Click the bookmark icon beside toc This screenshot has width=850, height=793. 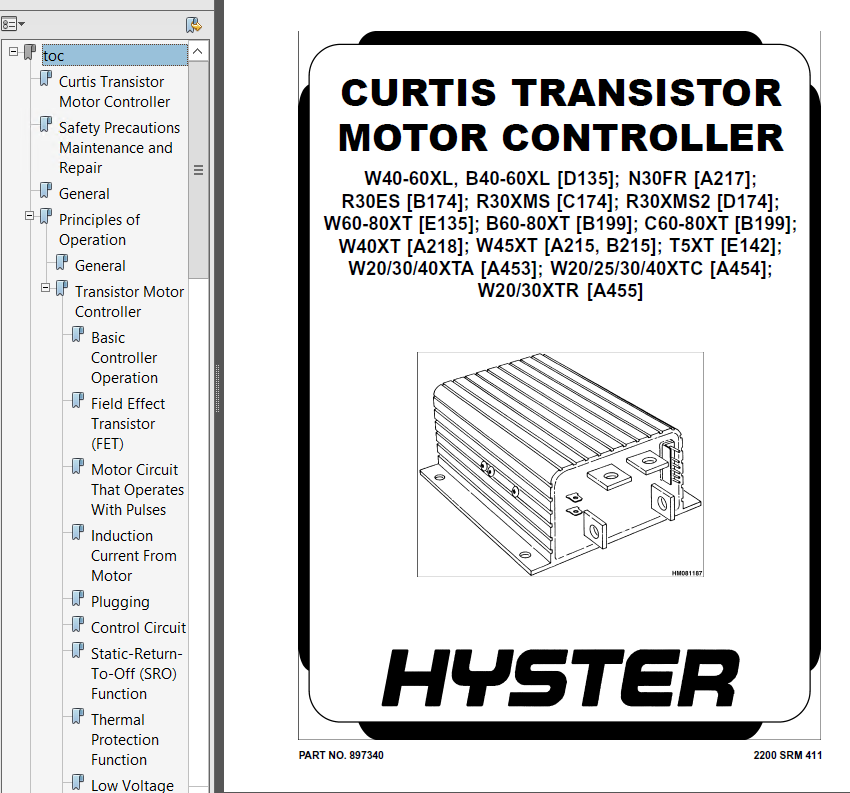tap(30, 53)
